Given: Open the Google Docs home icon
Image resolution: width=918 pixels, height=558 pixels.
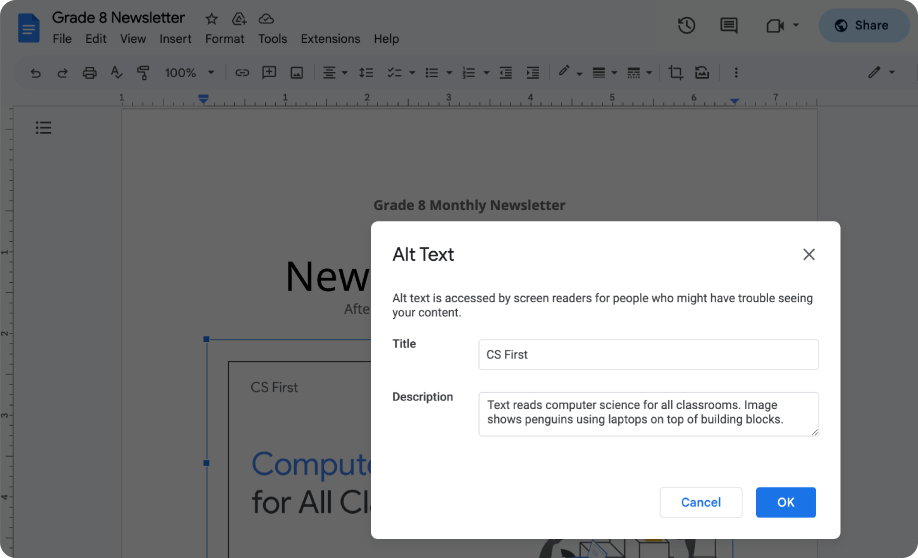Looking at the screenshot, I should (x=28, y=28).
